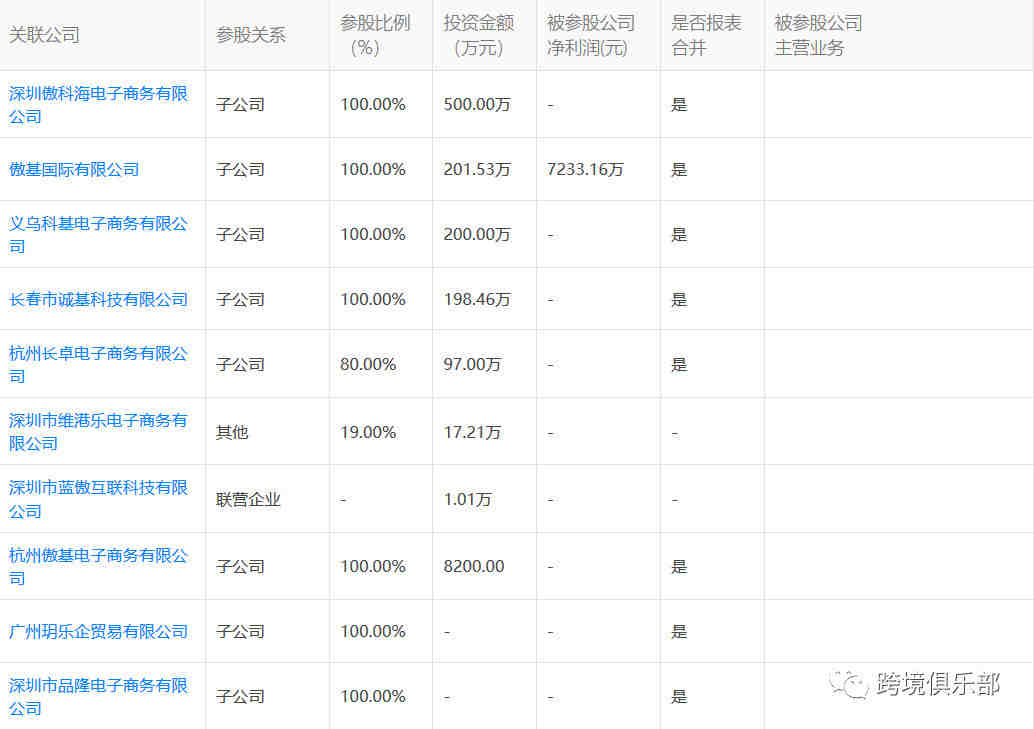This screenshot has width=1034, height=729.
Task: Open 深圳市品隆电子商务有限公司 link
Action: (98, 697)
